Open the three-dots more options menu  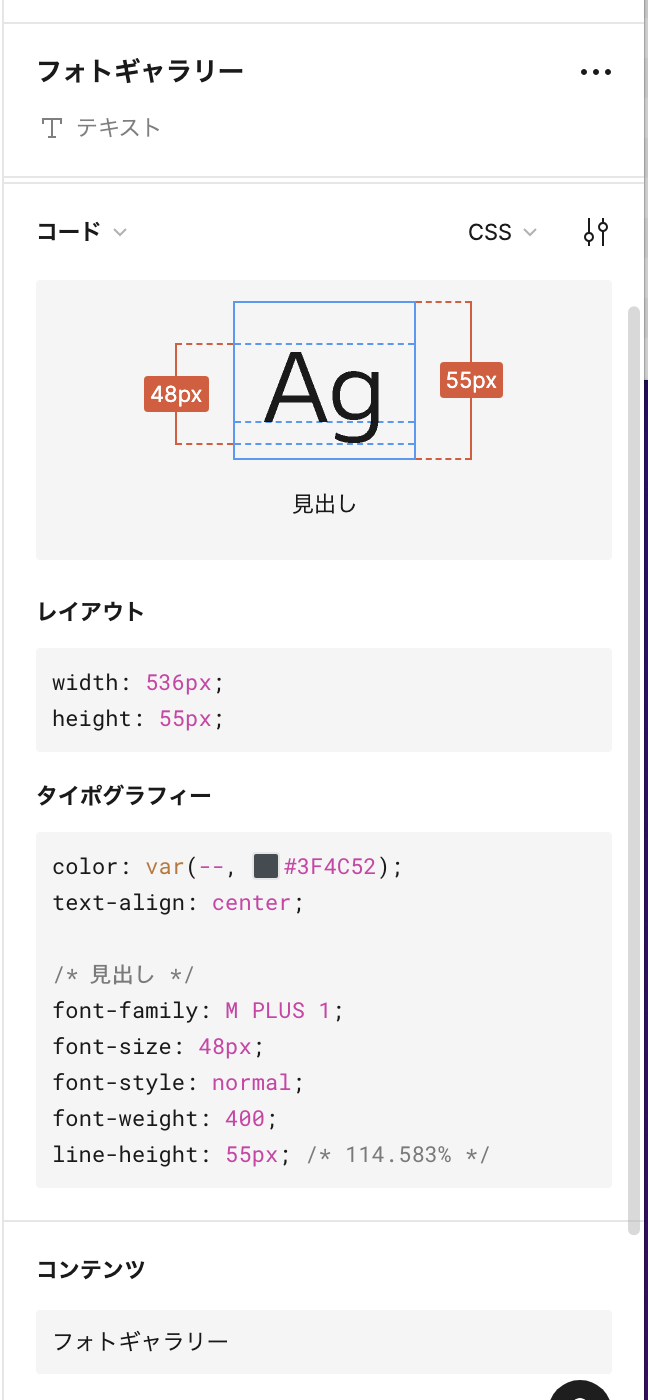[596, 72]
